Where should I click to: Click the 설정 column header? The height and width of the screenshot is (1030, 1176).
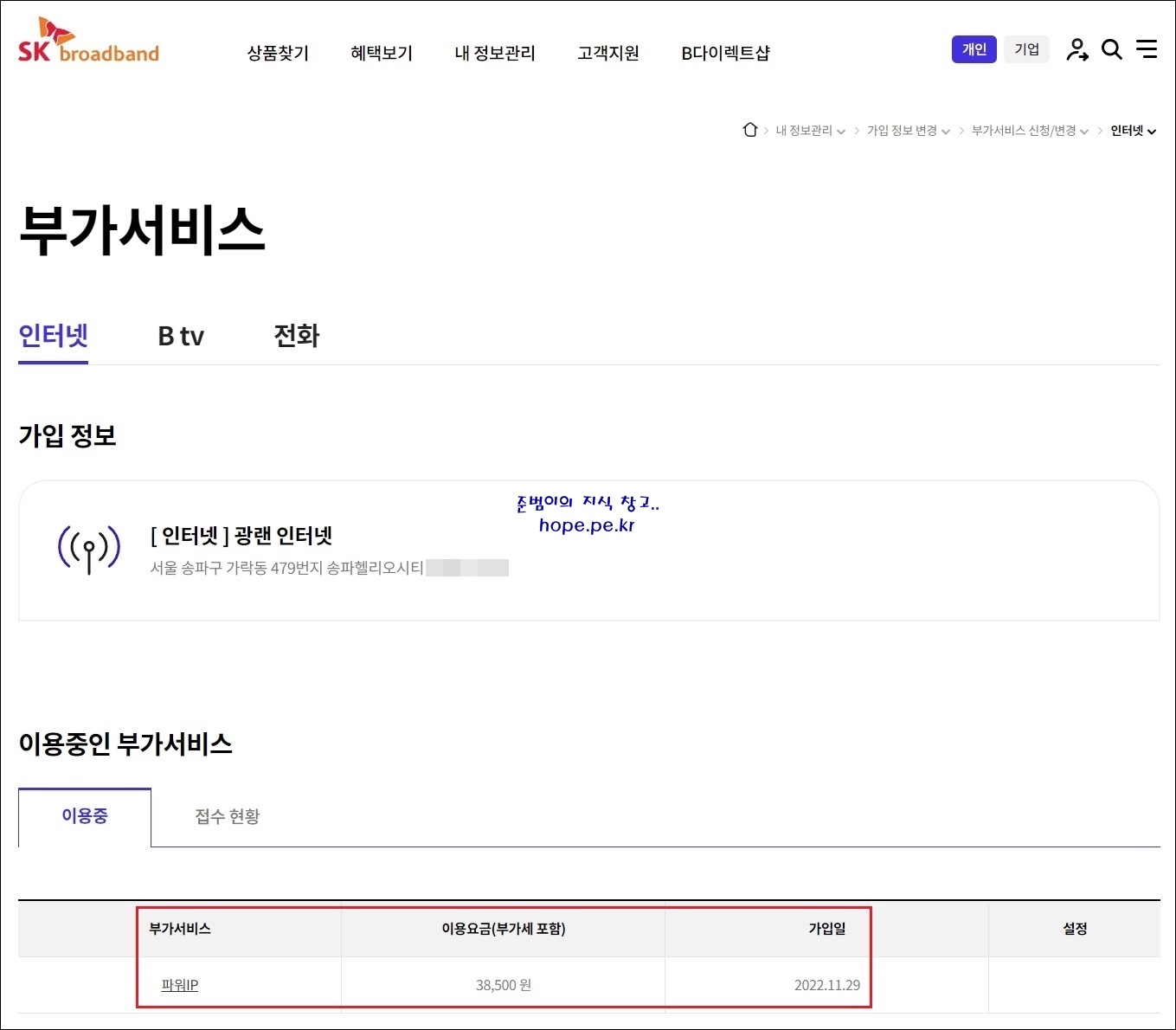[x=1075, y=929]
